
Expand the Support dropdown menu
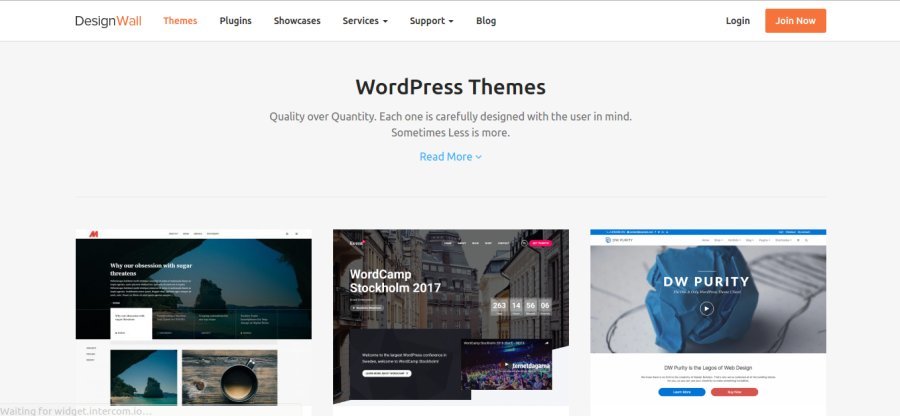[x=432, y=21]
